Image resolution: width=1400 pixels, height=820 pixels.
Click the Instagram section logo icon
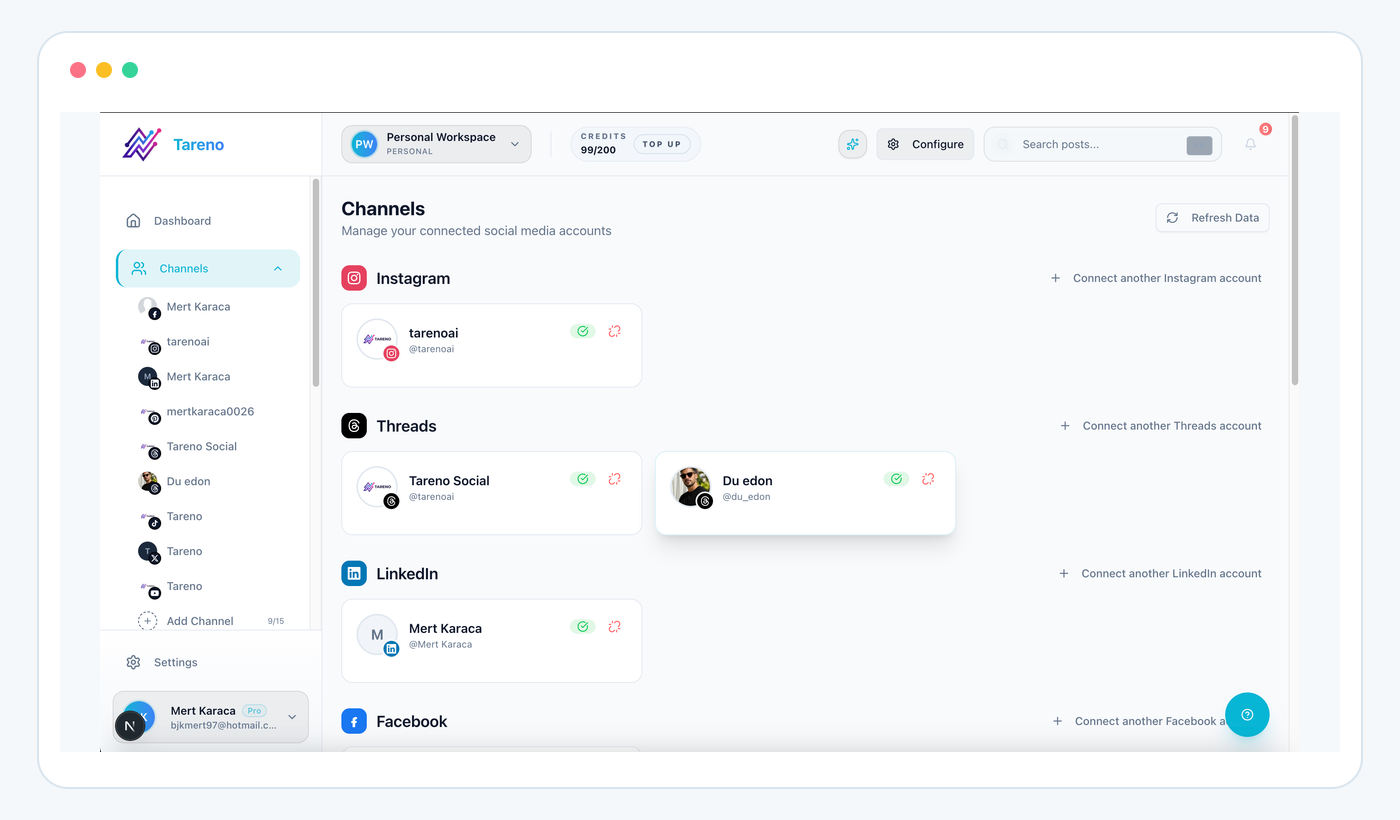[x=354, y=278]
